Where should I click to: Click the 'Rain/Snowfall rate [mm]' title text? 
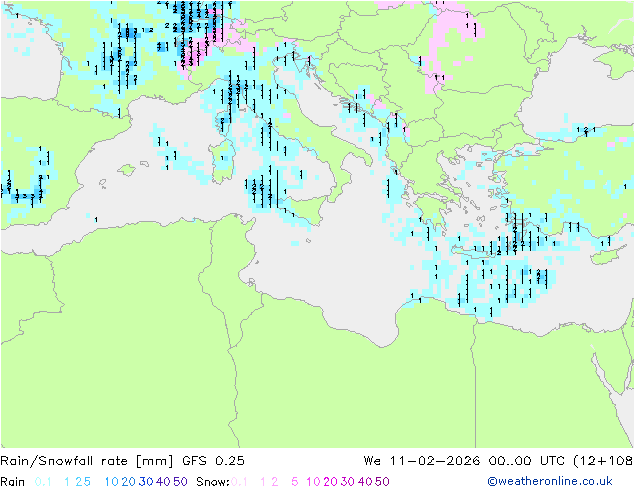click(87, 461)
